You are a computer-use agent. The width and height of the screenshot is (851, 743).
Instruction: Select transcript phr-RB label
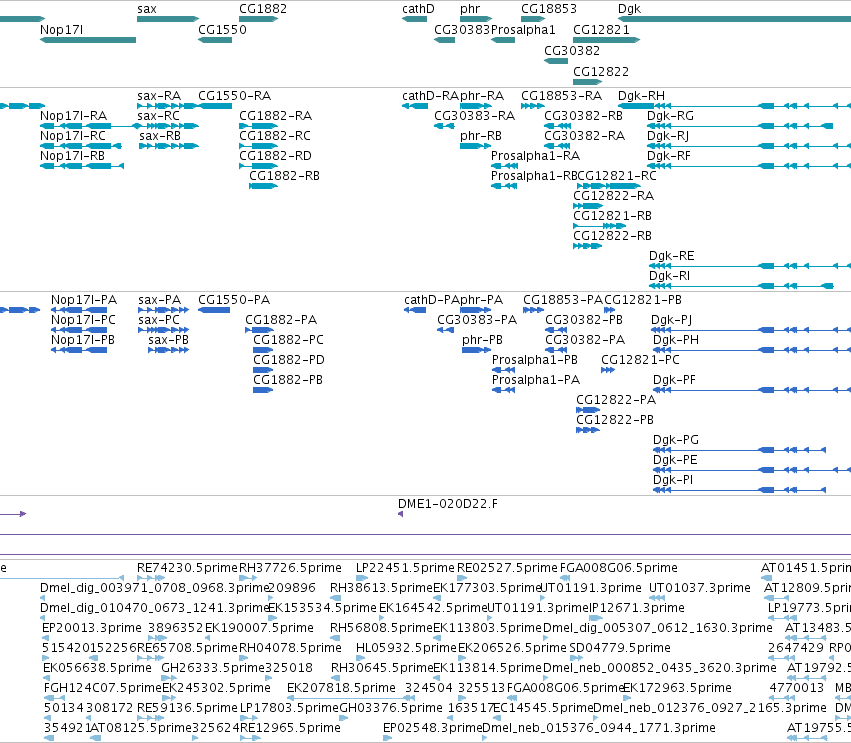(481, 136)
